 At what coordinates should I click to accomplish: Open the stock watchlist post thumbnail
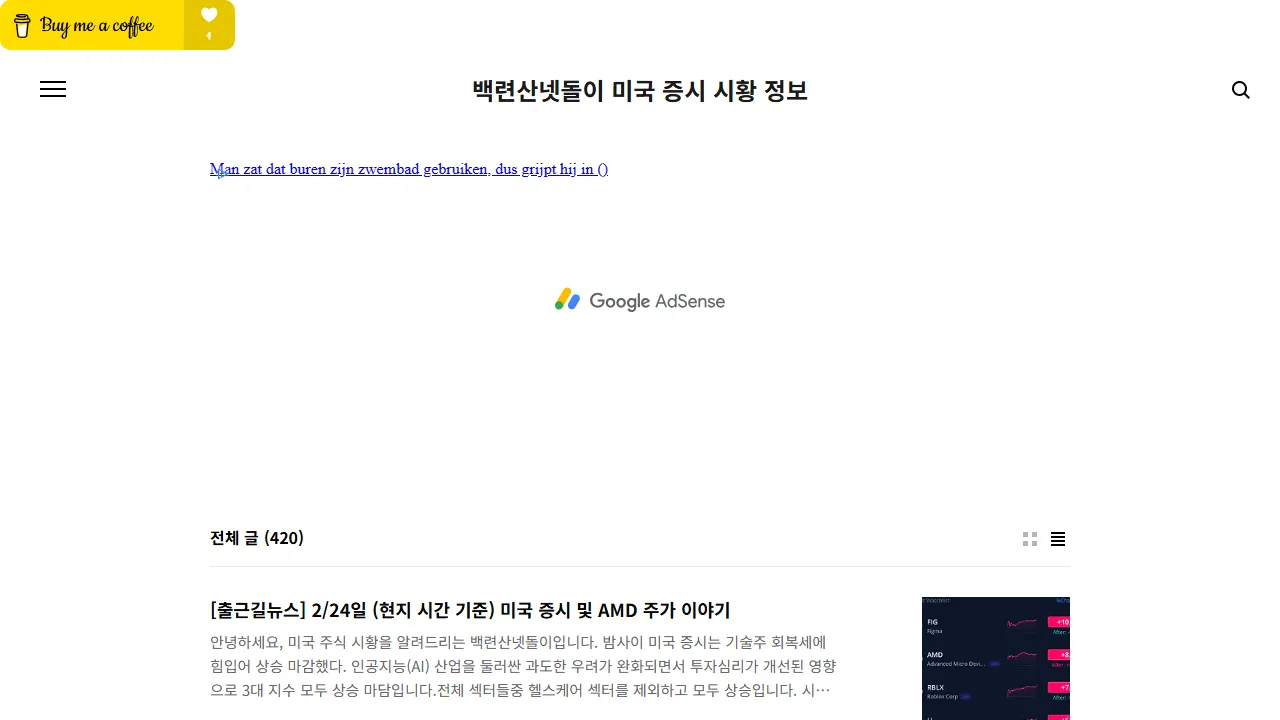click(x=995, y=658)
